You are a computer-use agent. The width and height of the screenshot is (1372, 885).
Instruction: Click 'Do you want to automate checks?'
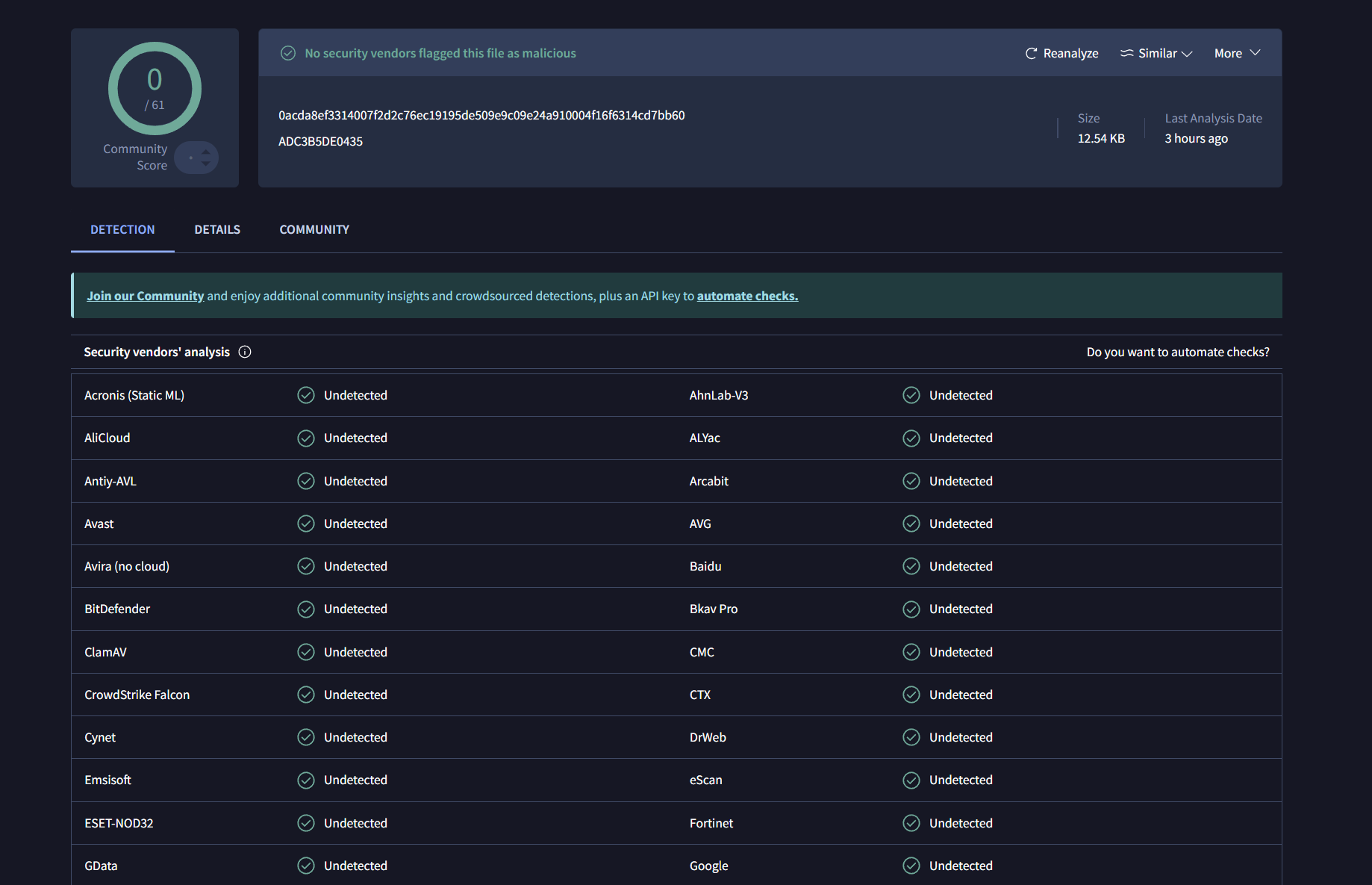(1178, 352)
